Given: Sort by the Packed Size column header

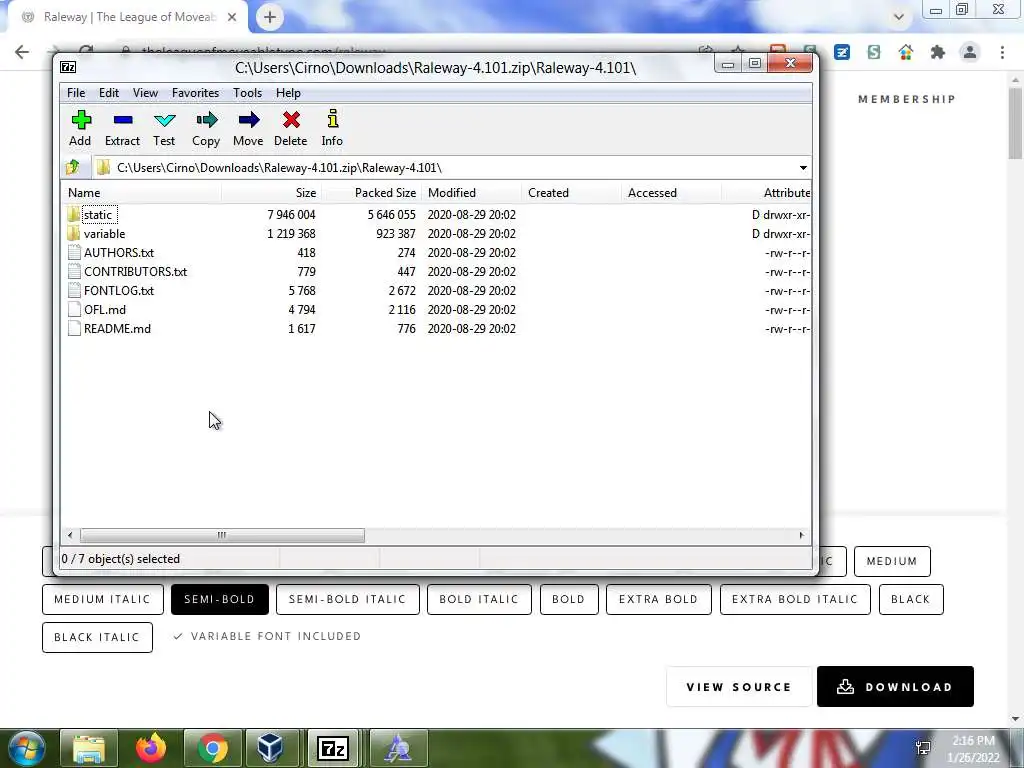Looking at the screenshot, I should pyautogui.click(x=372, y=193).
